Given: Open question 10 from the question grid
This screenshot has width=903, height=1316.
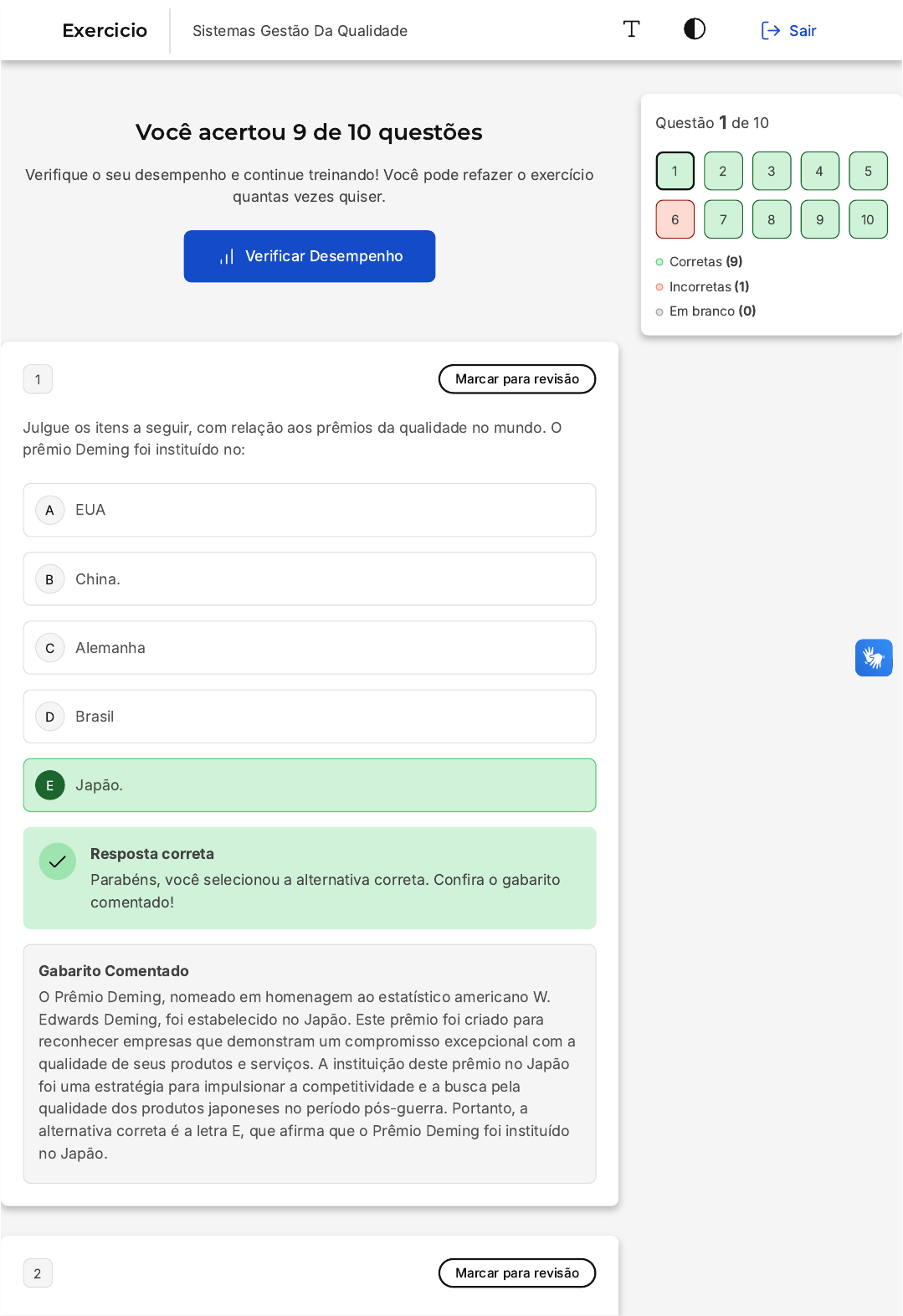Looking at the screenshot, I should click(x=868, y=219).
